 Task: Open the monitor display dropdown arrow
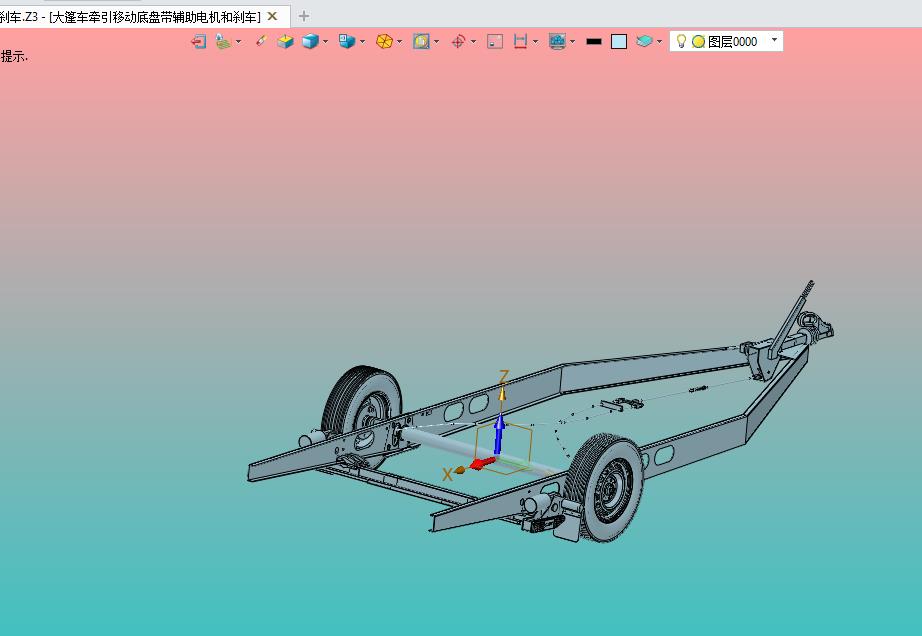pos(572,42)
